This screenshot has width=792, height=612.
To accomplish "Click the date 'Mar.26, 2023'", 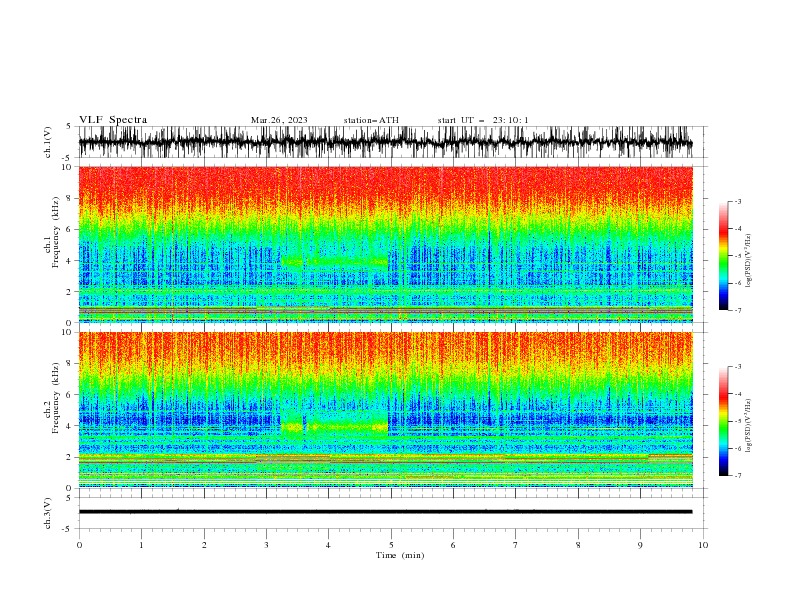I will 279,120.
